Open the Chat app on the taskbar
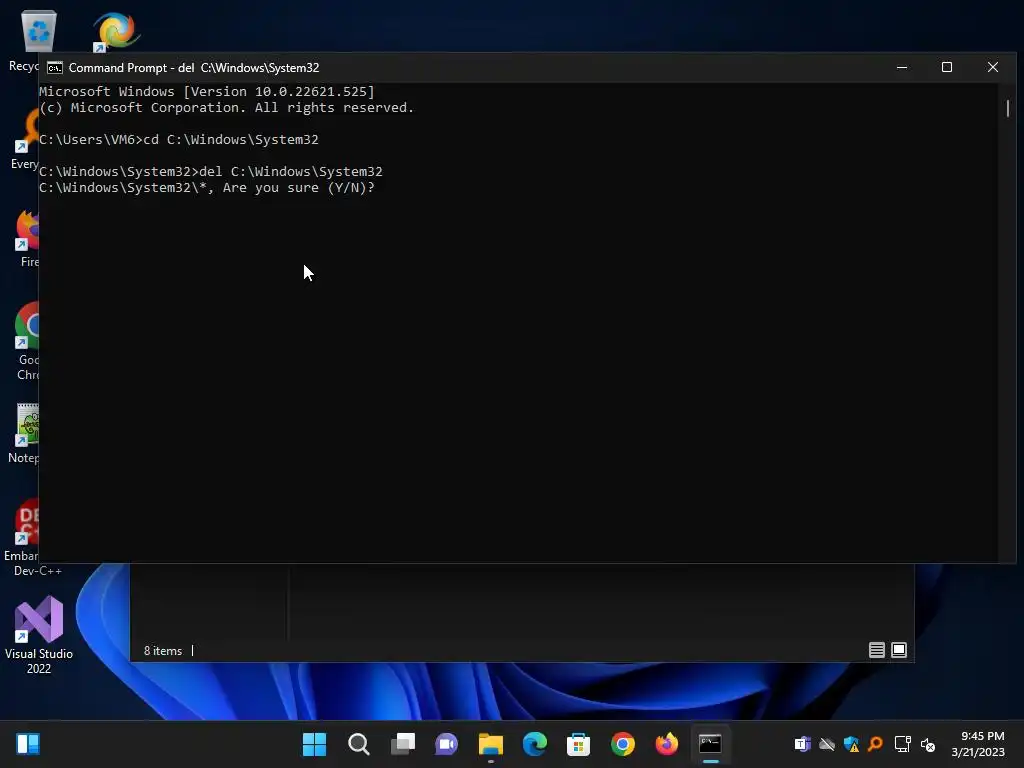The width and height of the screenshot is (1024, 768). (447, 744)
